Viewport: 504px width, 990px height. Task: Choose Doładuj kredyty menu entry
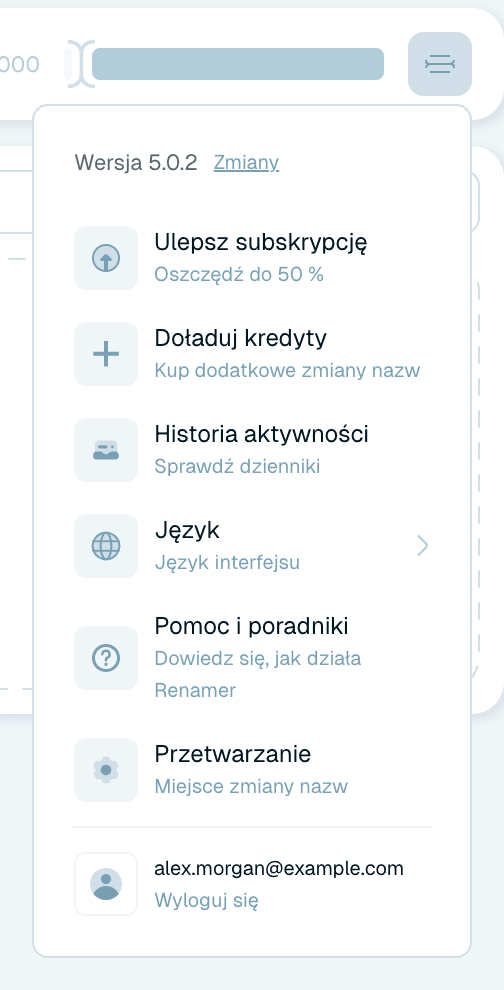click(252, 354)
